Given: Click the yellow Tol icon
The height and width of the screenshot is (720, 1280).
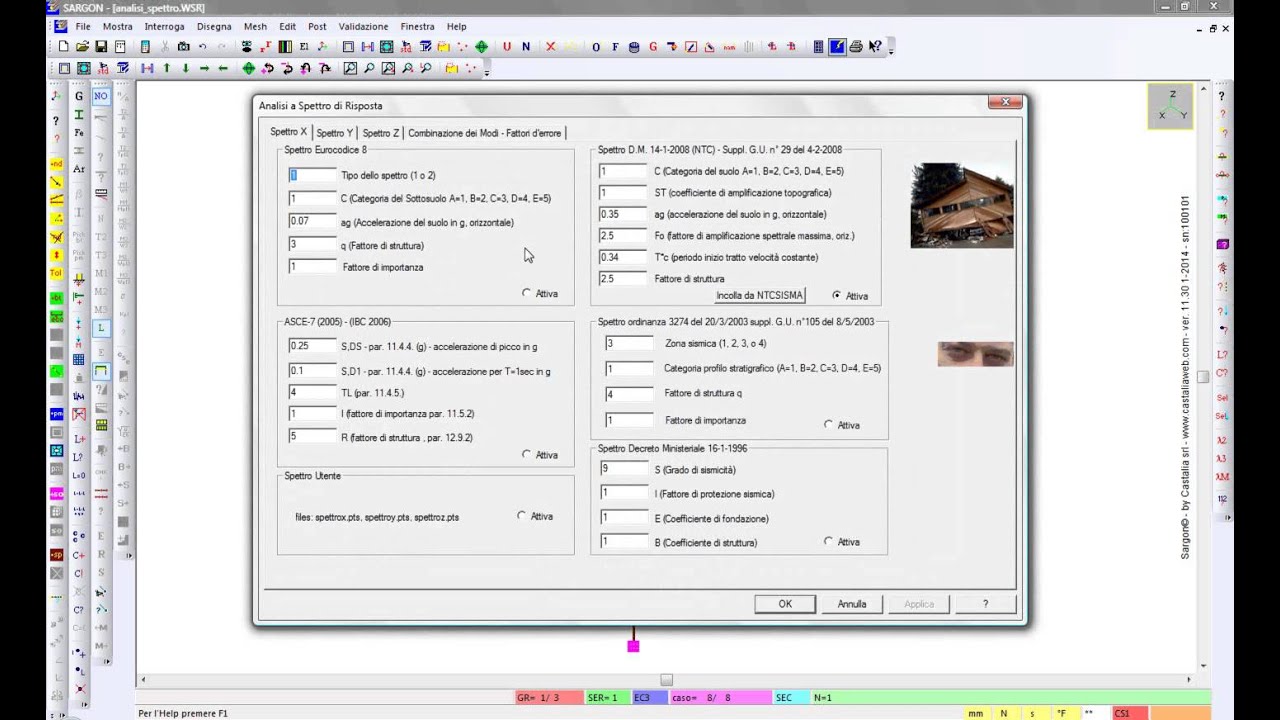Looking at the screenshot, I should click(x=56, y=272).
